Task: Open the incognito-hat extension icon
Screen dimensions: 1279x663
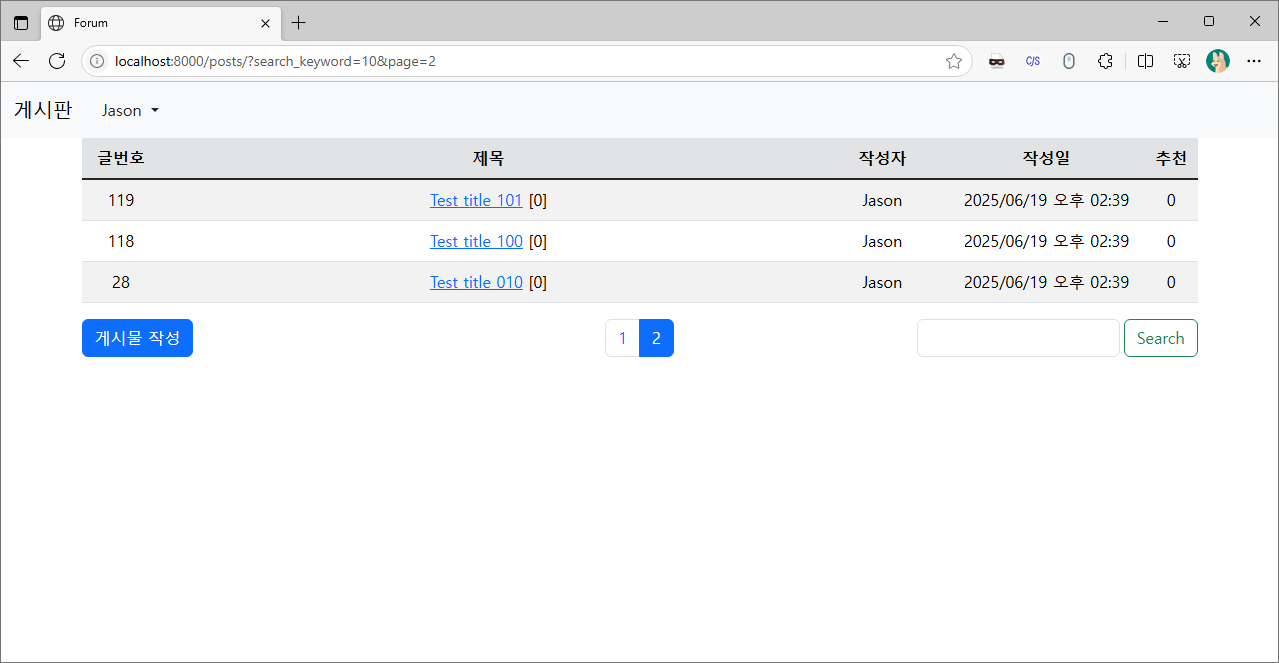Action: point(996,61)
